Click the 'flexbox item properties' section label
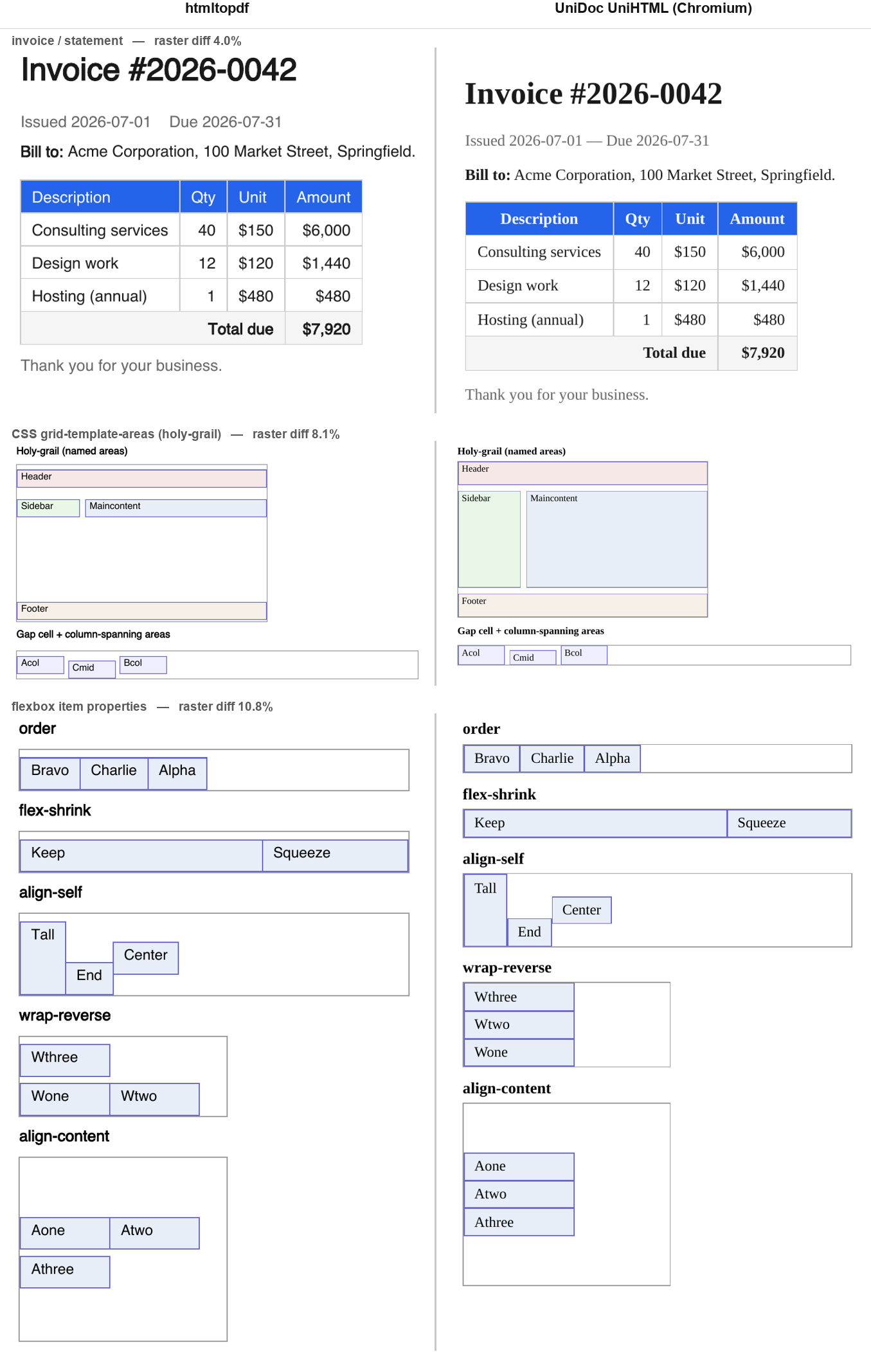This screenshot has height=1372, width=871. (x=79, y=706)
